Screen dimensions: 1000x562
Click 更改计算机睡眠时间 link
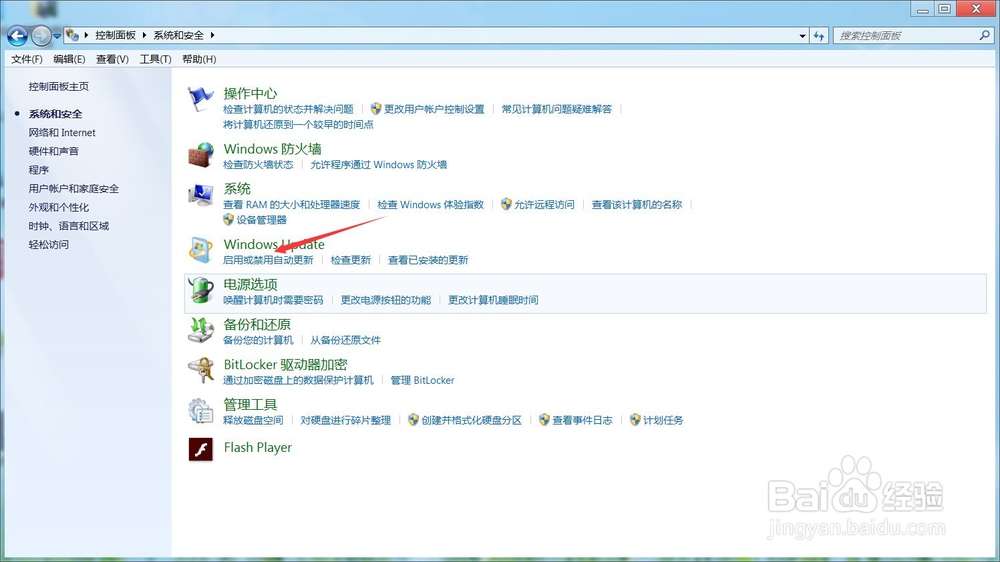tap(493, 300)
